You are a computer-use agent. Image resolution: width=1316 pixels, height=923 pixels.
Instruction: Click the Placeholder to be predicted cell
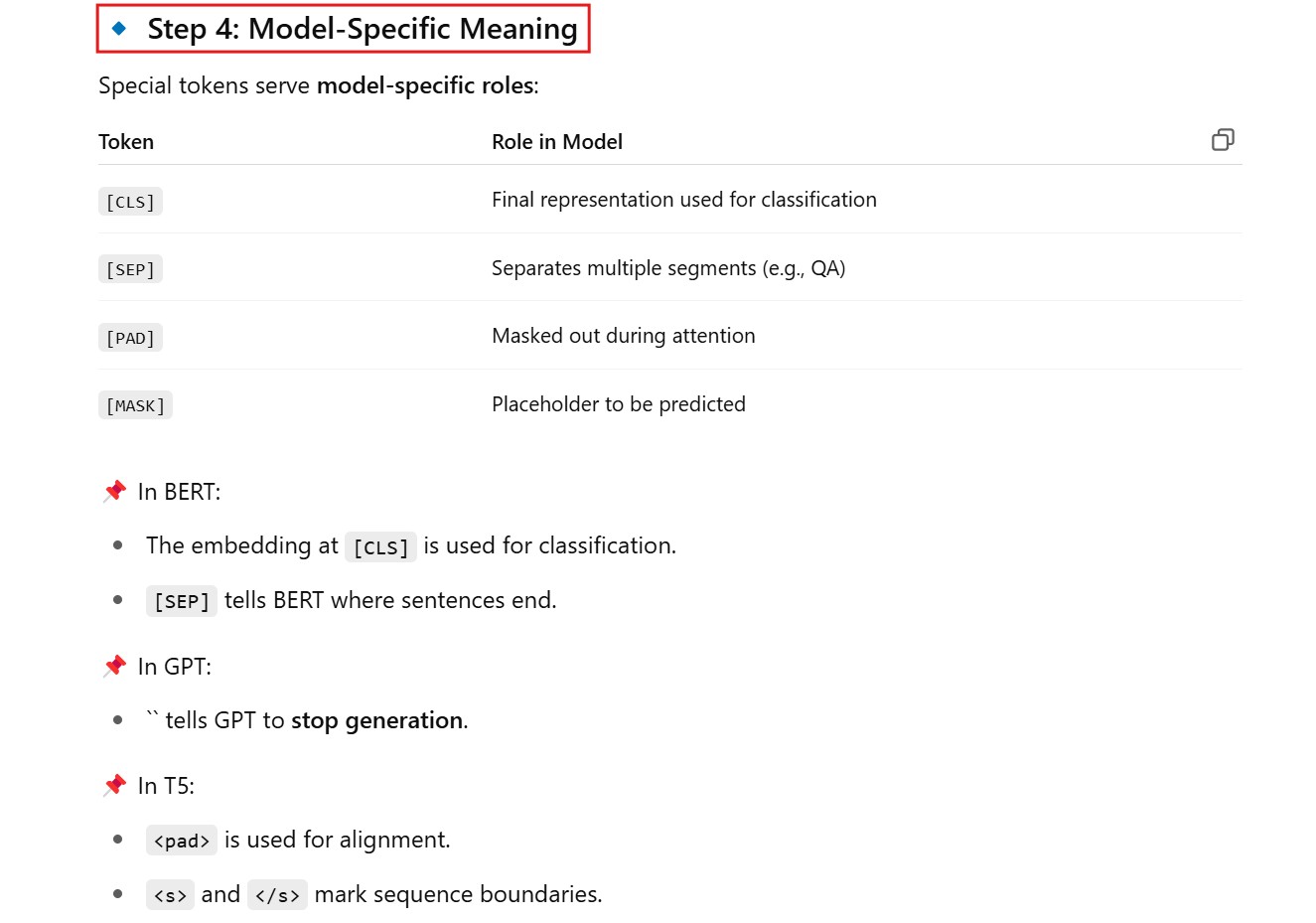618,404
